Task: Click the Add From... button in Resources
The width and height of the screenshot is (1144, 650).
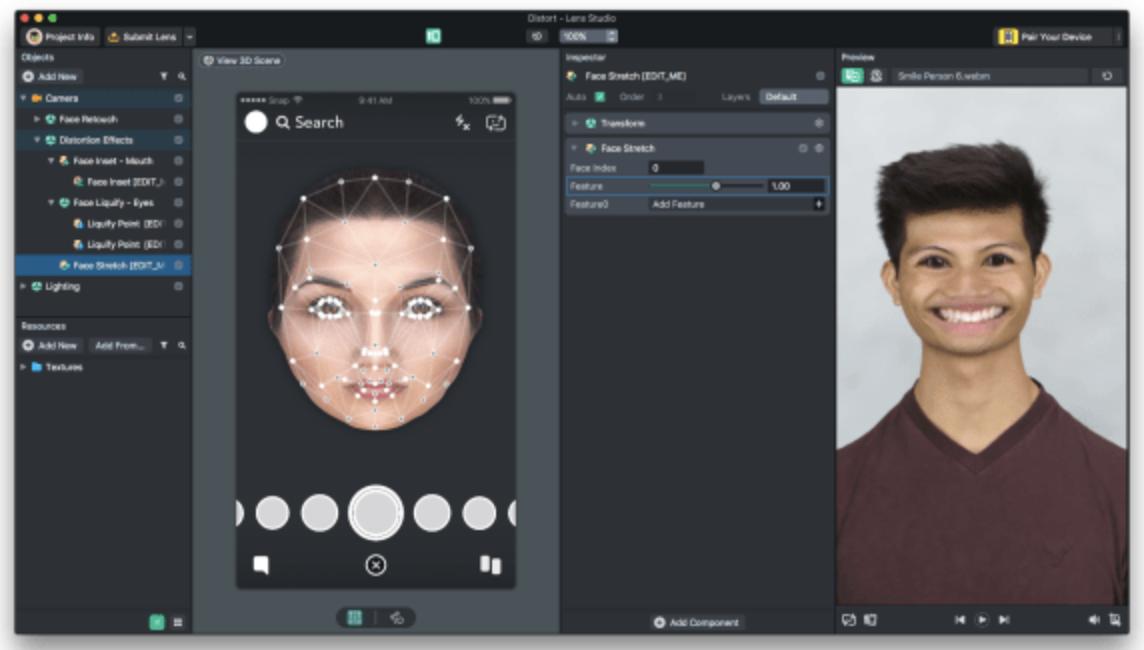Action: 120,346
